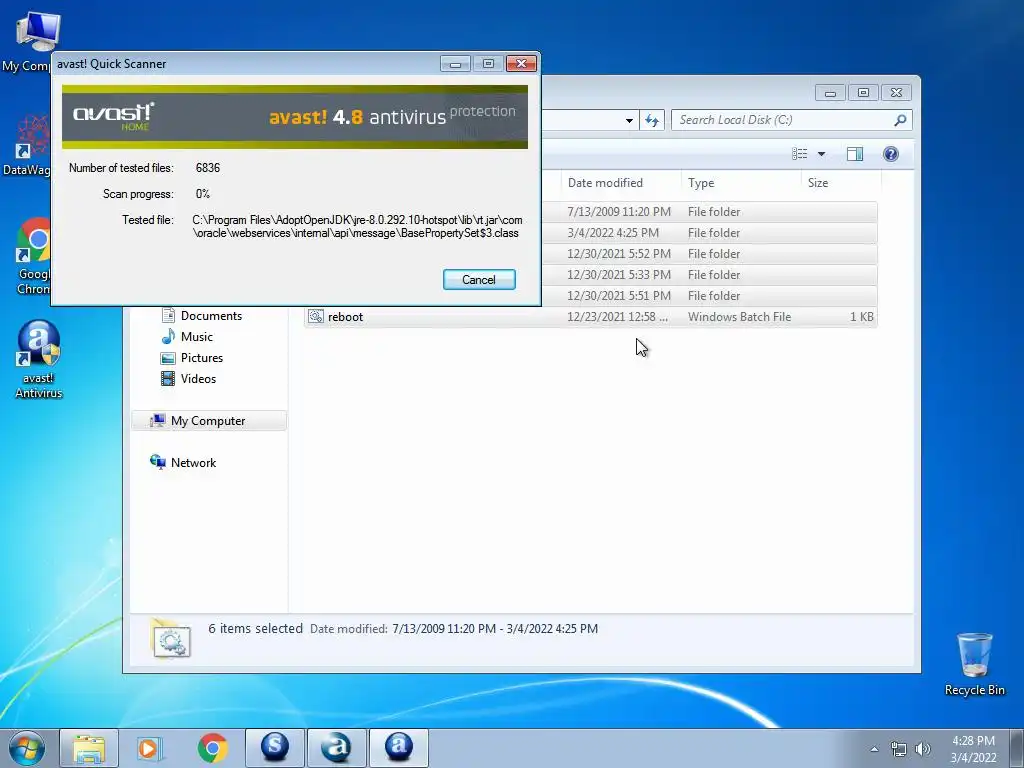Viewport: 1024px width, 768px height.
Task: Open Explorer help icon
Action: coord(891,153)
